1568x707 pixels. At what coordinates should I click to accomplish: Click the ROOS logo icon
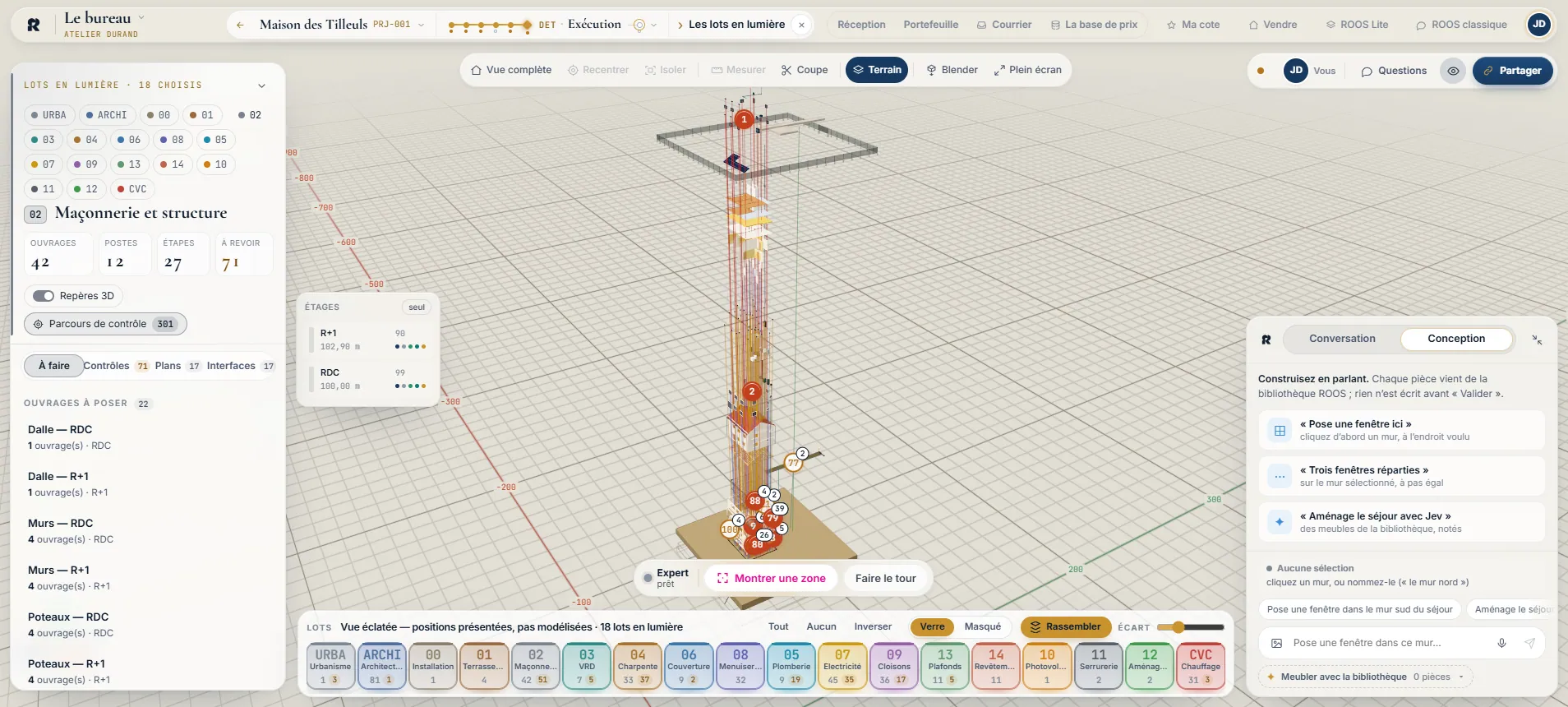click(34, 25)
